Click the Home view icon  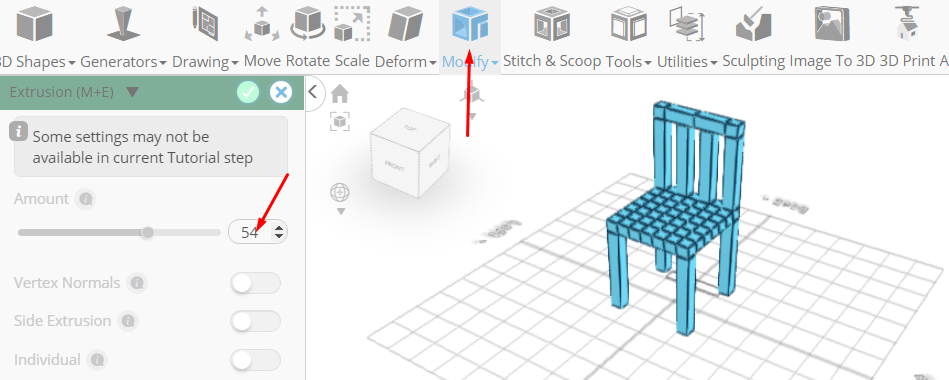(x=340, y=94)
